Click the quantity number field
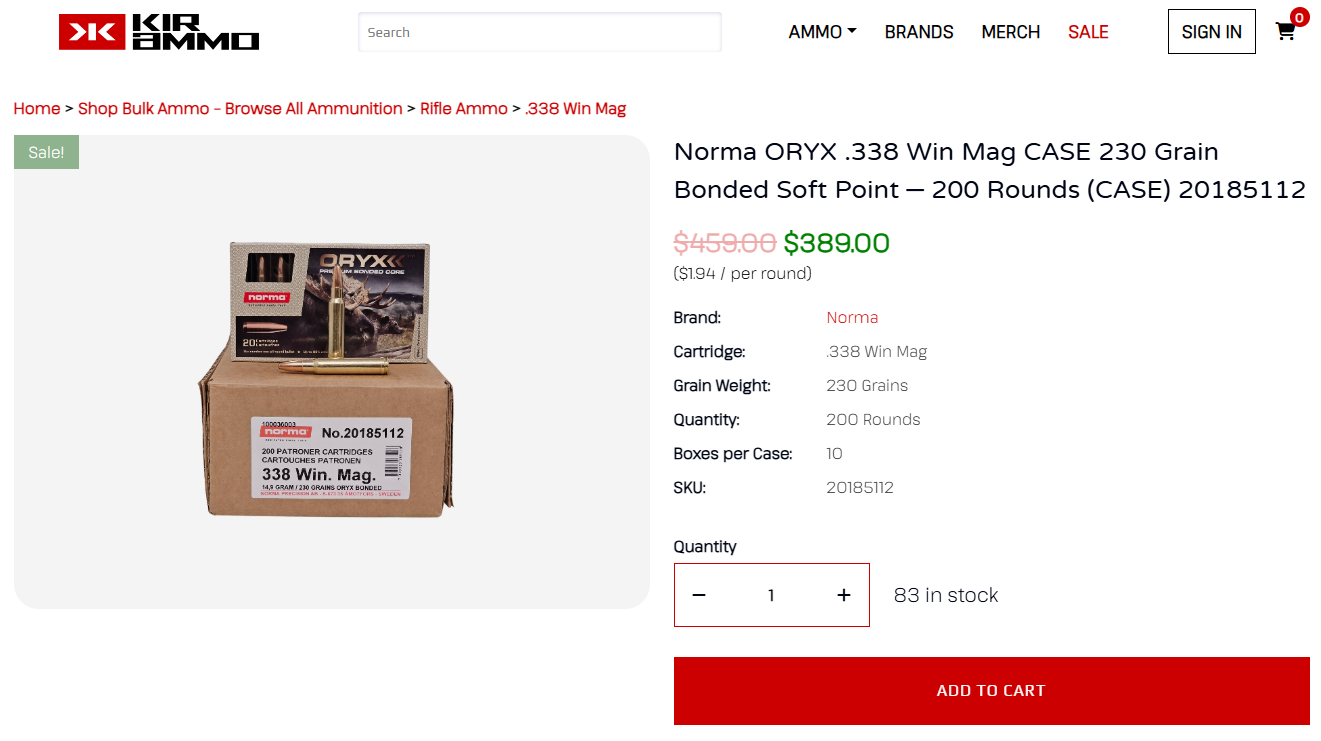 771,595
